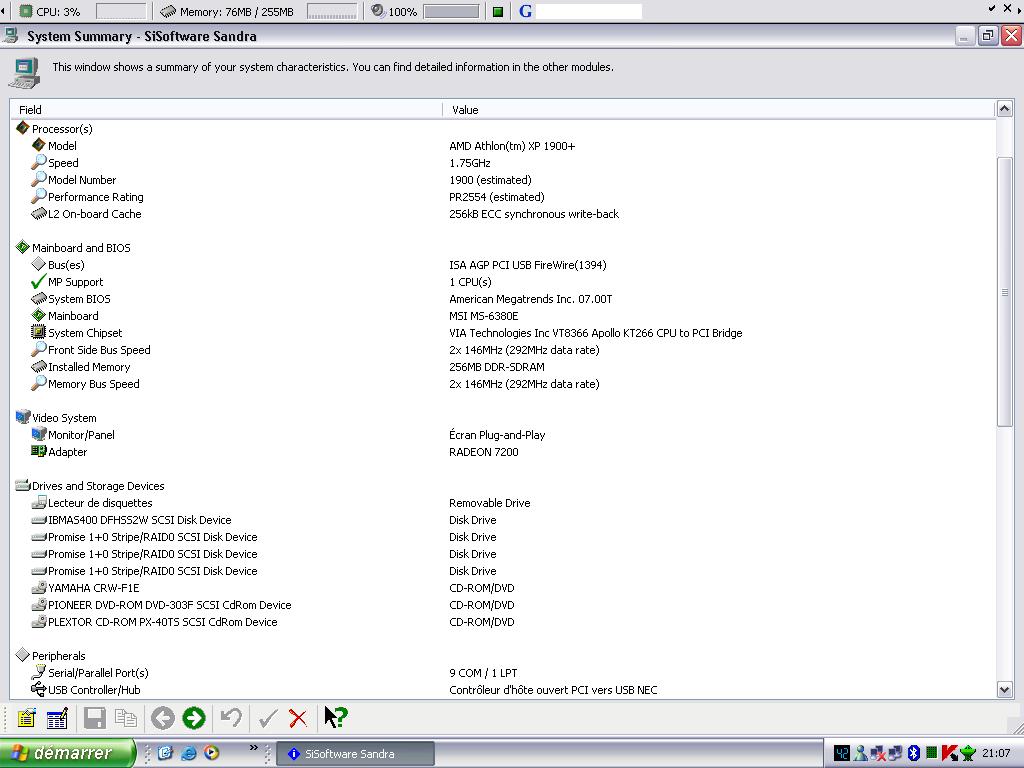Select the Performance Rating row
This screenshot has height=768, width=1024.
click(x=503, y=197)
